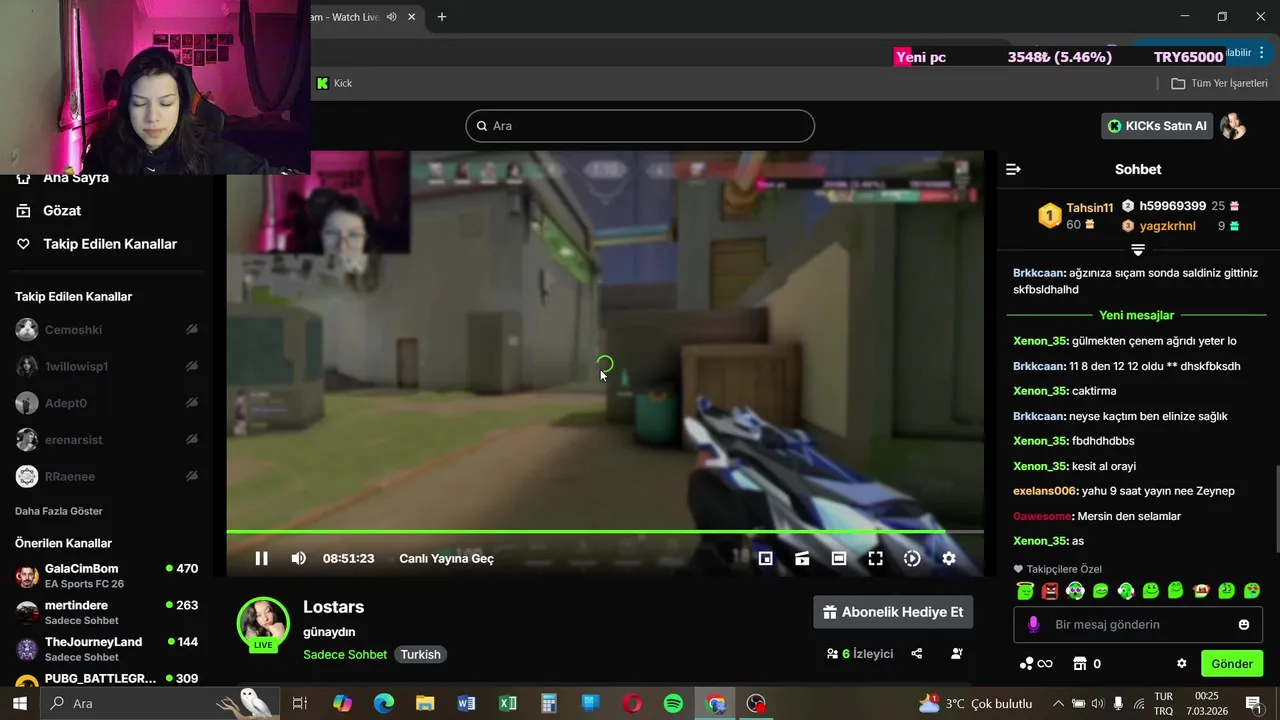This screenshot has height=720, width=1280.
Task: Open the profile avatar menu
Action: click(1233, 126)
